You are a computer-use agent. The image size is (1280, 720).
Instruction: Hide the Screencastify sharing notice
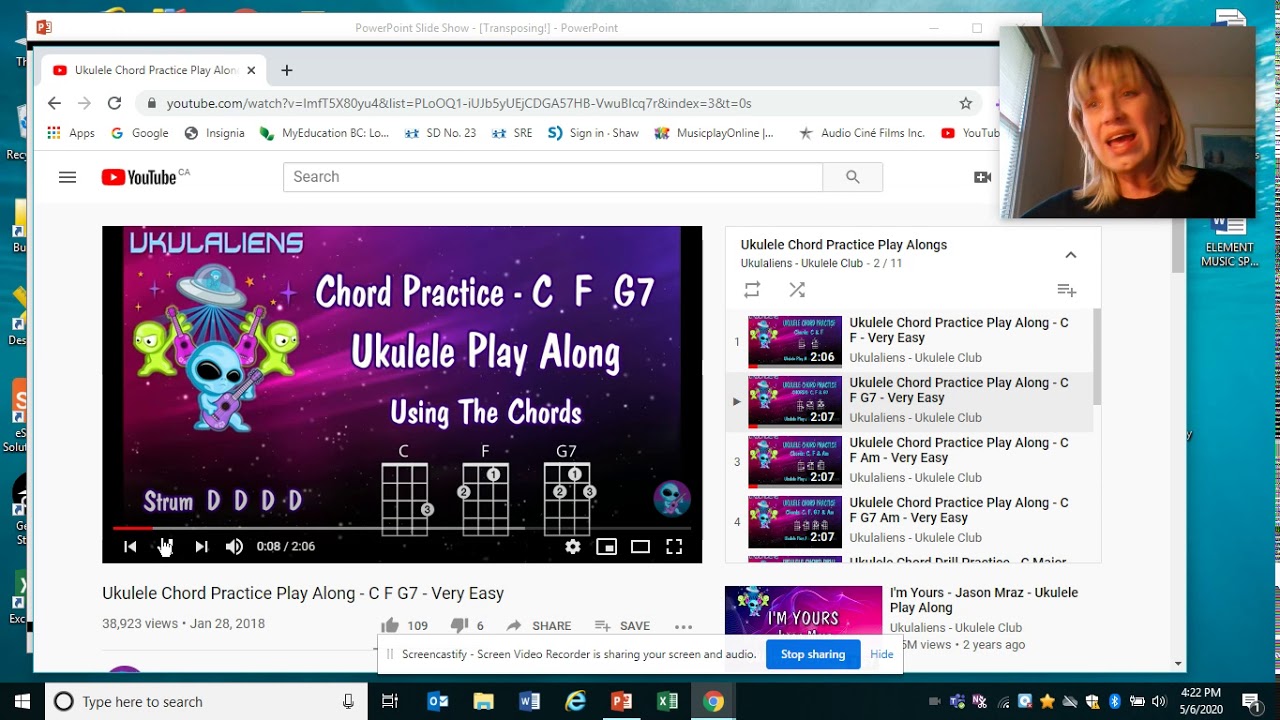(x=882, y=654)
